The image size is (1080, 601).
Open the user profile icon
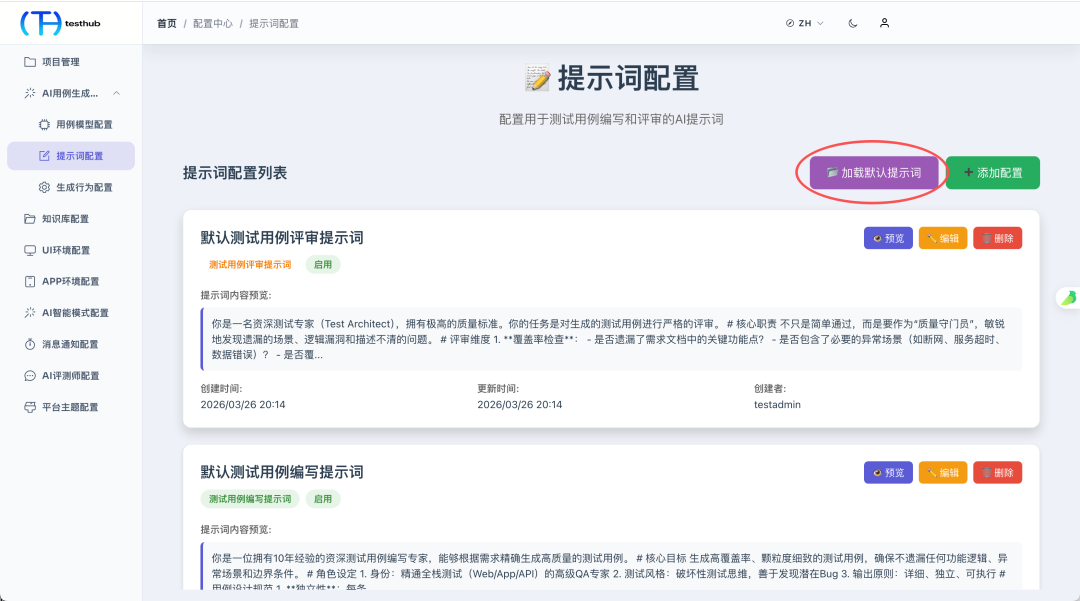click(x=884, y=23)
